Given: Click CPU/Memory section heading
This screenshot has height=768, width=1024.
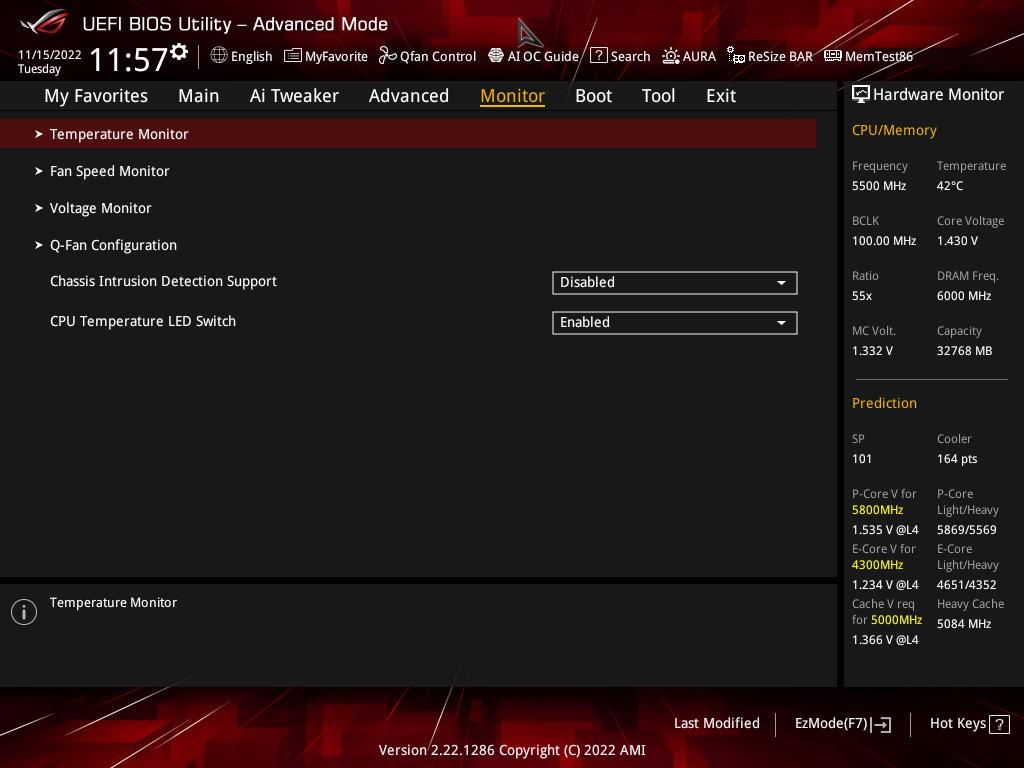Looking at the screenshot, I should tap(894, 130).
